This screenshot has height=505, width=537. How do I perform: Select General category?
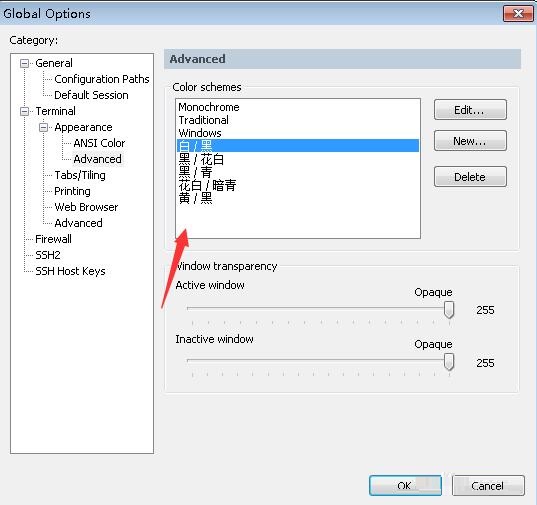coord(54,63)
